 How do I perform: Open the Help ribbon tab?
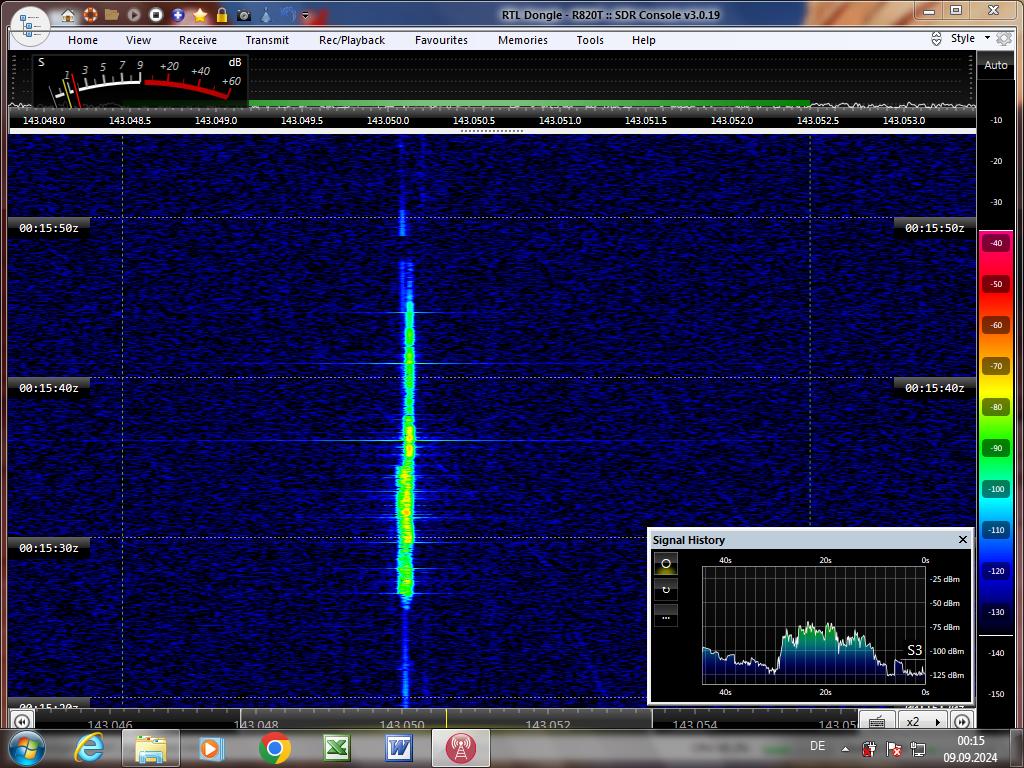tap(643, 40)
